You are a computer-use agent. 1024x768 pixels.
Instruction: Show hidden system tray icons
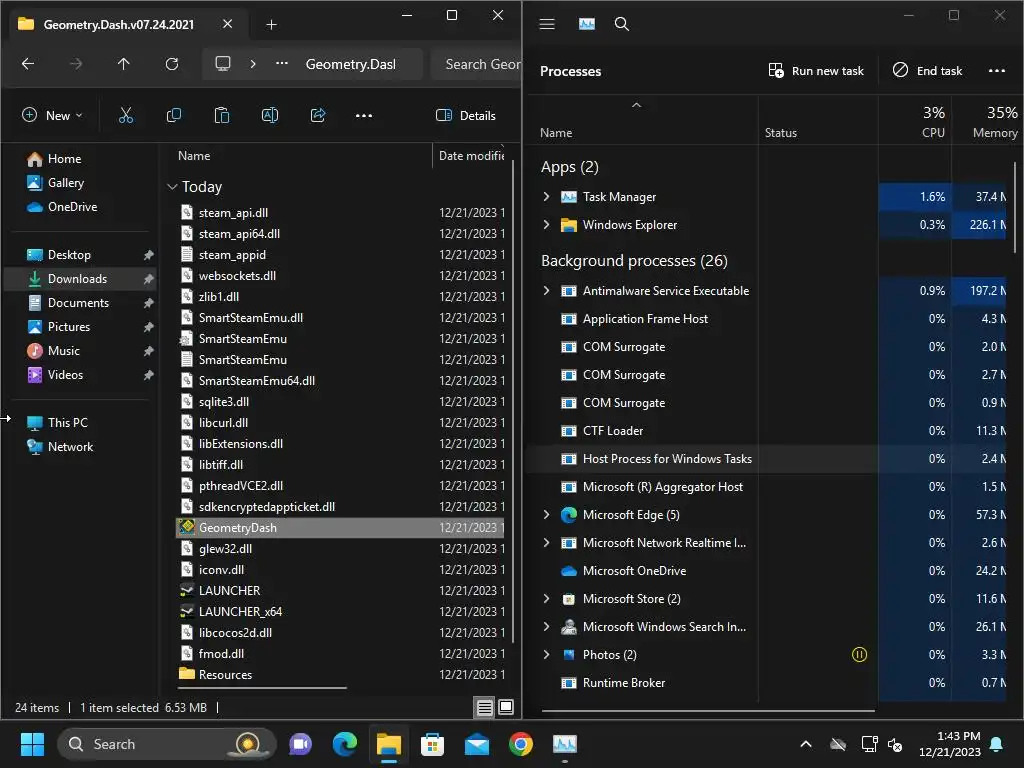coord(806,744)
